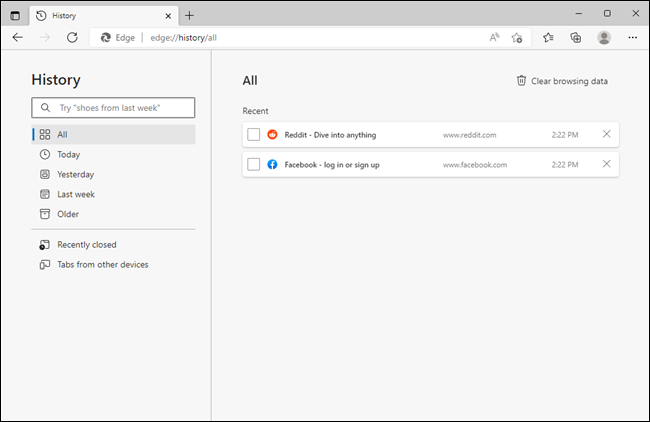Open the Collections panel
The width and height of the screenshot is (650, 422).
575,38
